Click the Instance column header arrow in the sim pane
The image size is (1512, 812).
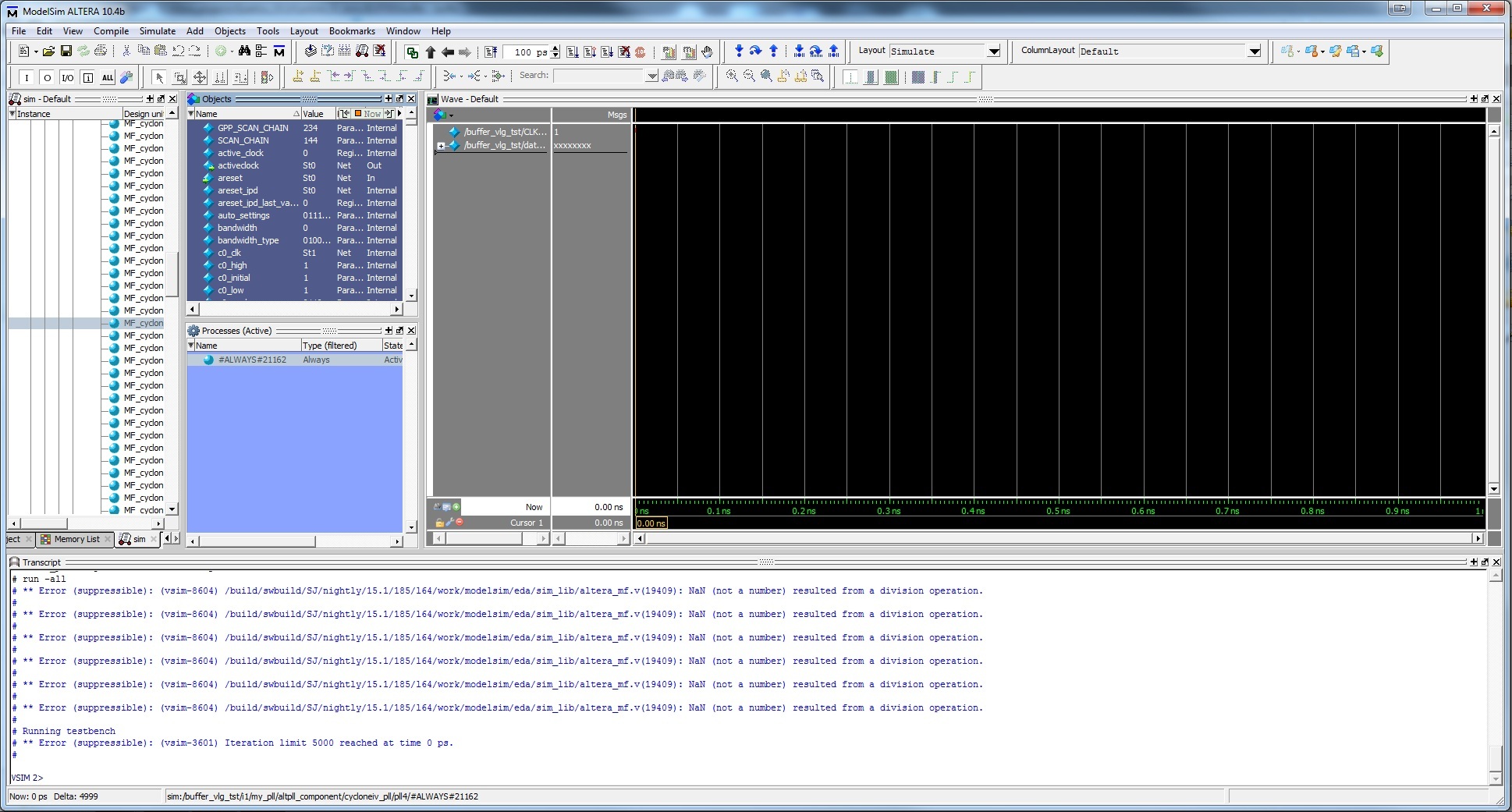[x=12, y=114]
